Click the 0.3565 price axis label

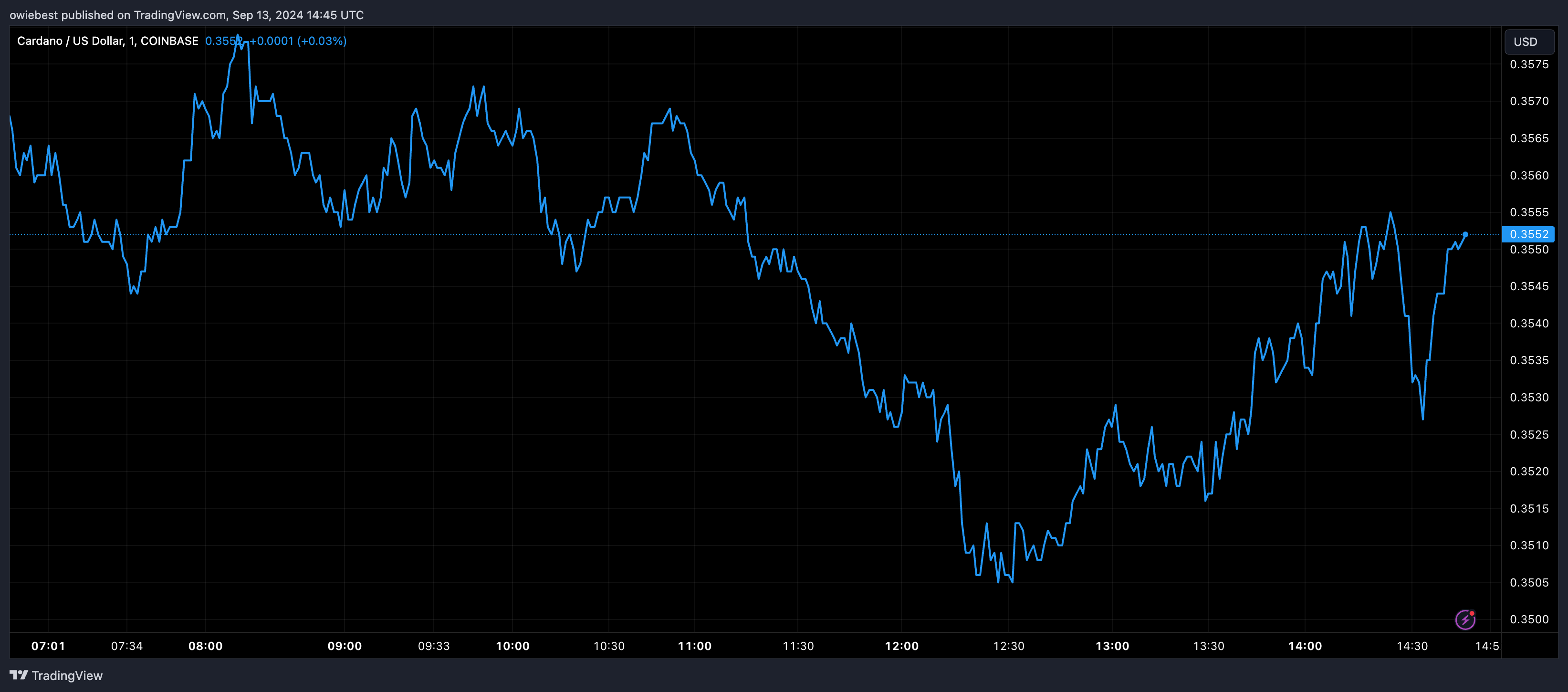tap(1529, 138)
